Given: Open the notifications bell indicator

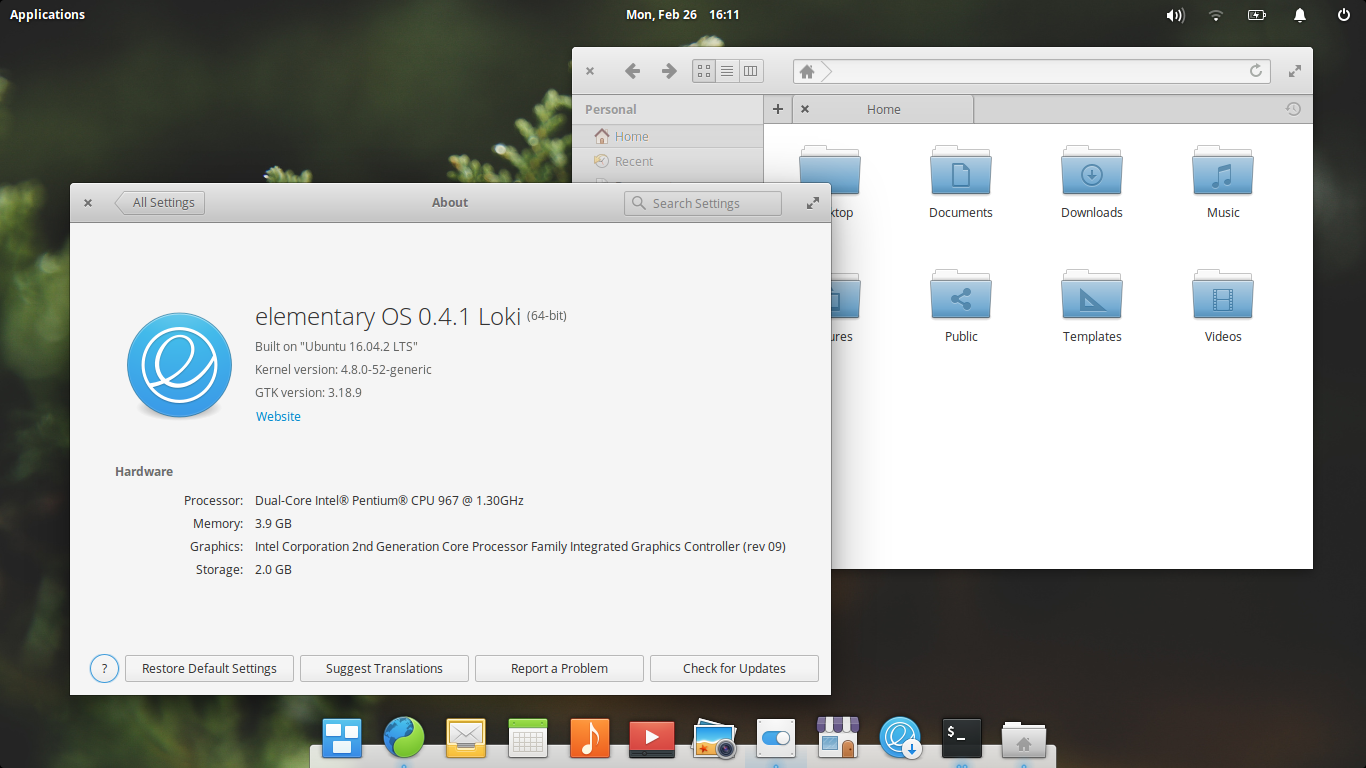Looking at the screenshot, I should coord(1300,15).
